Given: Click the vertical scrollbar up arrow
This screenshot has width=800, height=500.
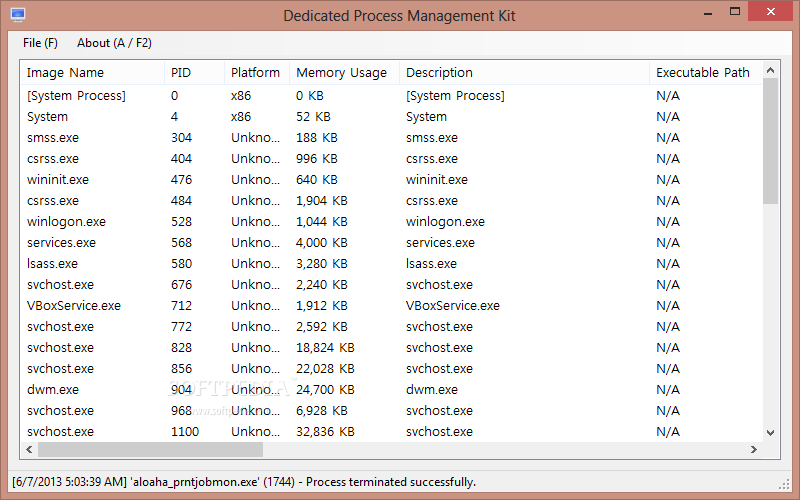Looking at the screenshot, I should tap(770, 70).
